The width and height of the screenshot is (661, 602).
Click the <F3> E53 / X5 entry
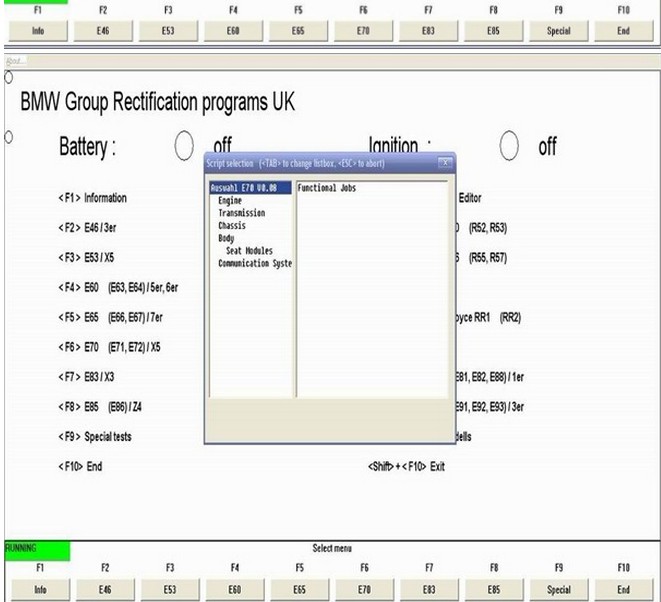[86, 258]
